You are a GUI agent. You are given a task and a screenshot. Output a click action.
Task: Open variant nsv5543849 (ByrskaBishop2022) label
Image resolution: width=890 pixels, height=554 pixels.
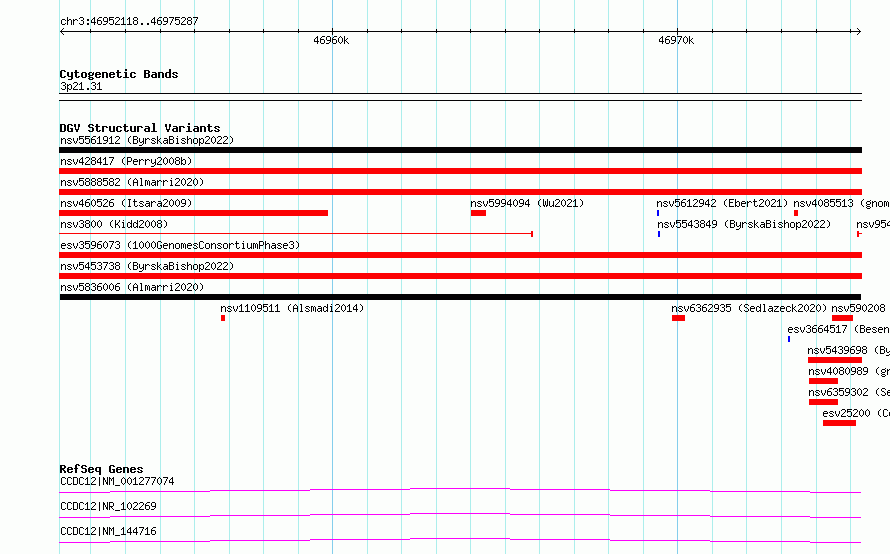click(744, 224)
